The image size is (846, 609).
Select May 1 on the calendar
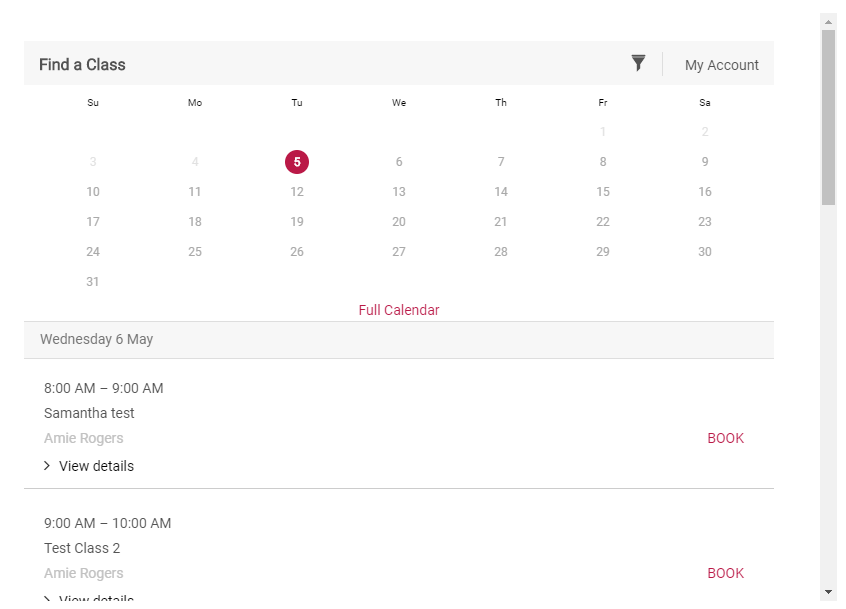tap(602, 131)
